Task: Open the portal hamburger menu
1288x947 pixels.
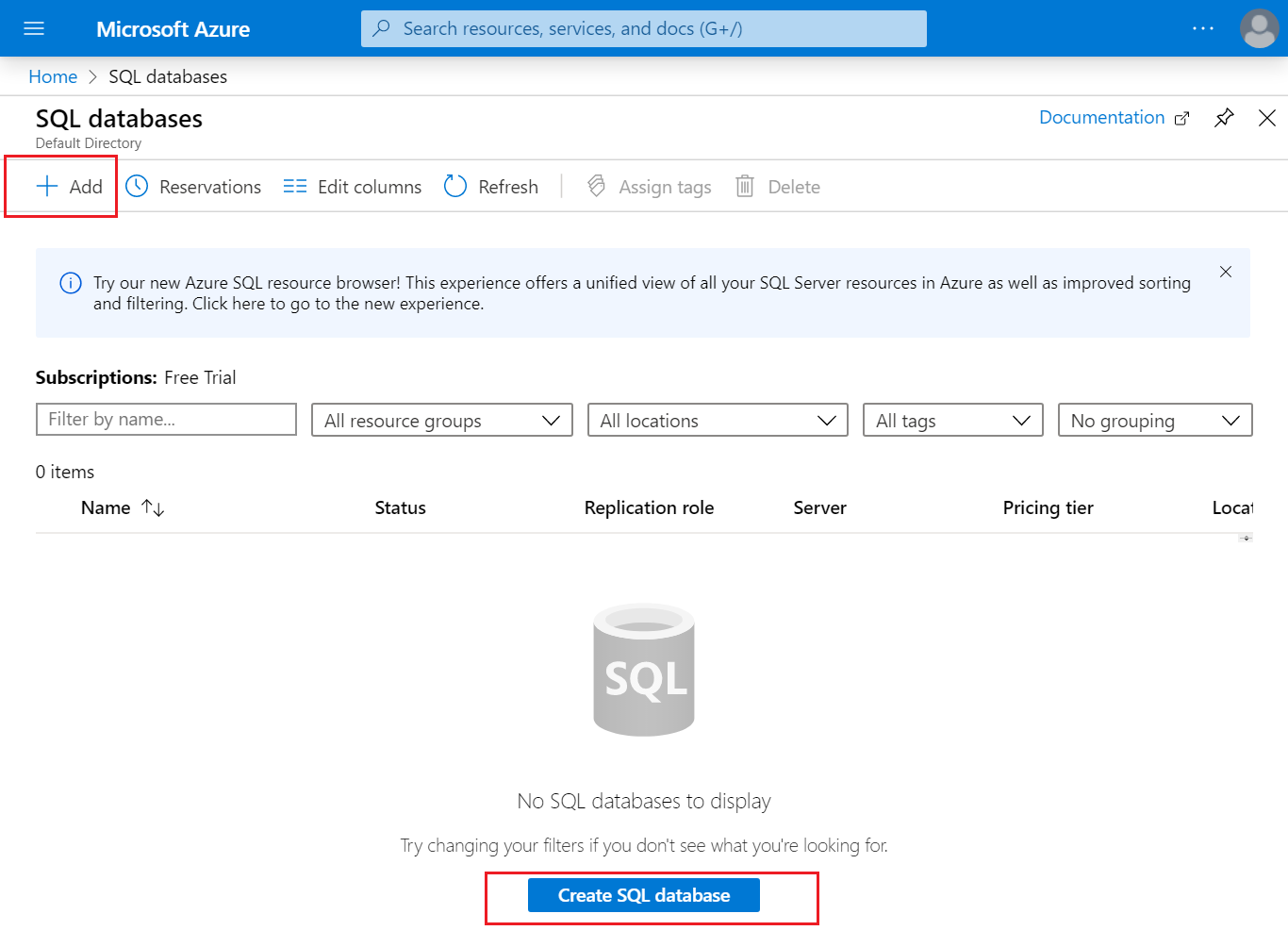Action: coord(34,28)
